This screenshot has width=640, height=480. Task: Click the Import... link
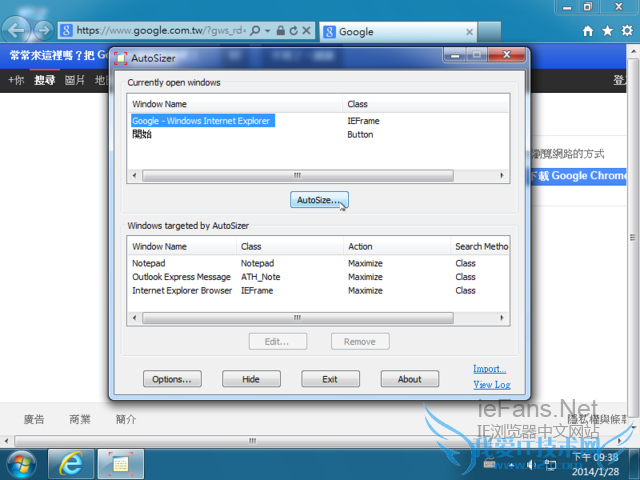(x=490, y=369)
